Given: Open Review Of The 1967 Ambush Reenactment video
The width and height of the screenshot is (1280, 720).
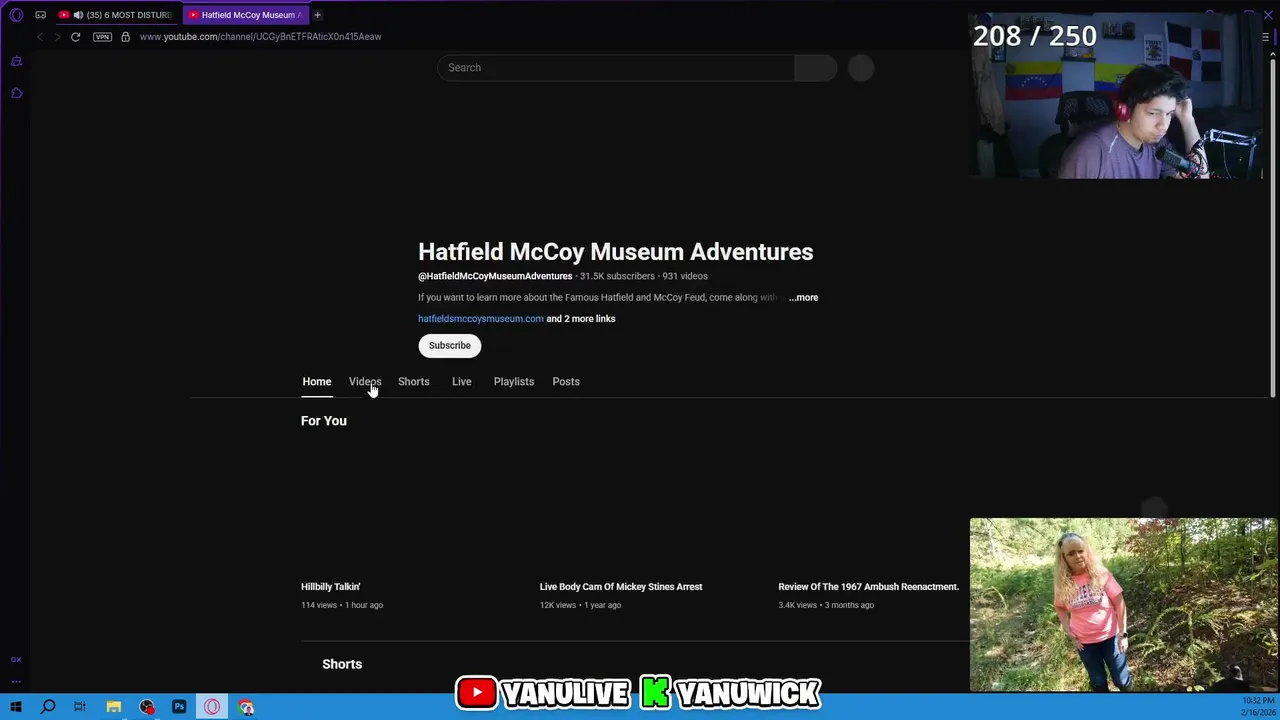Looking at the screenshot, I should tap(869, 587).
